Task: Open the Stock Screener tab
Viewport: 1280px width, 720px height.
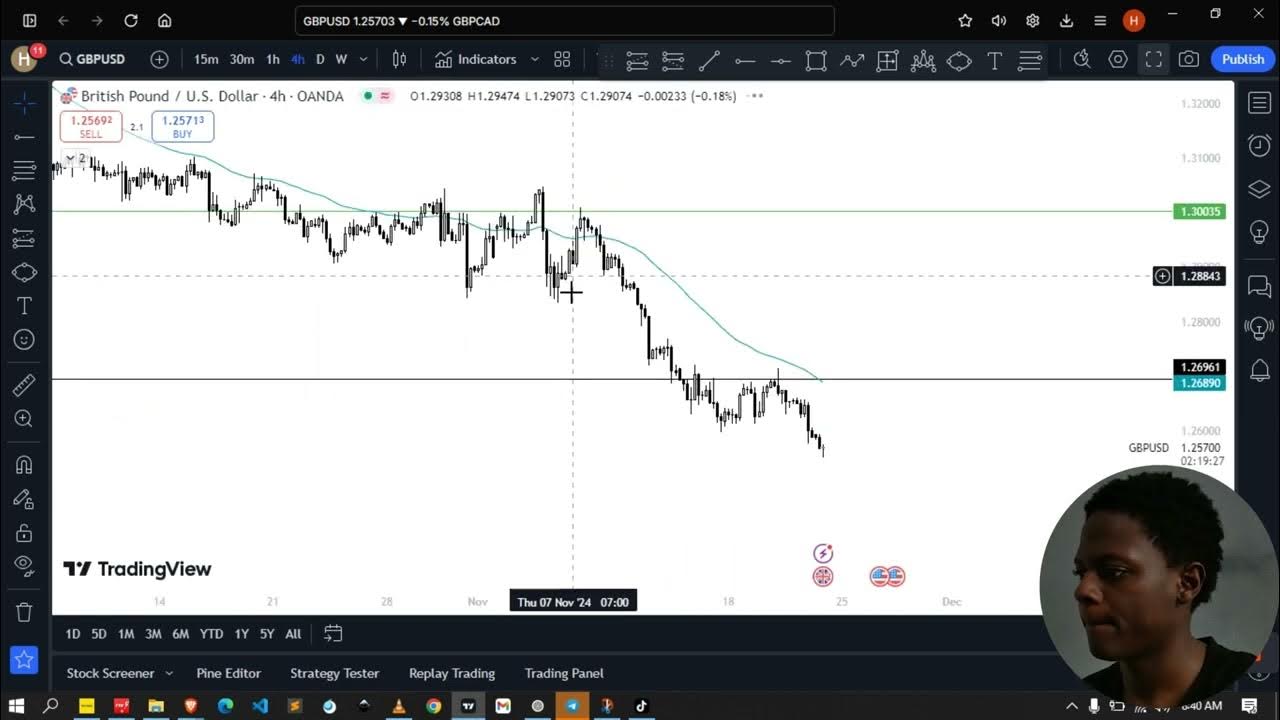Action: click(110, 673)
